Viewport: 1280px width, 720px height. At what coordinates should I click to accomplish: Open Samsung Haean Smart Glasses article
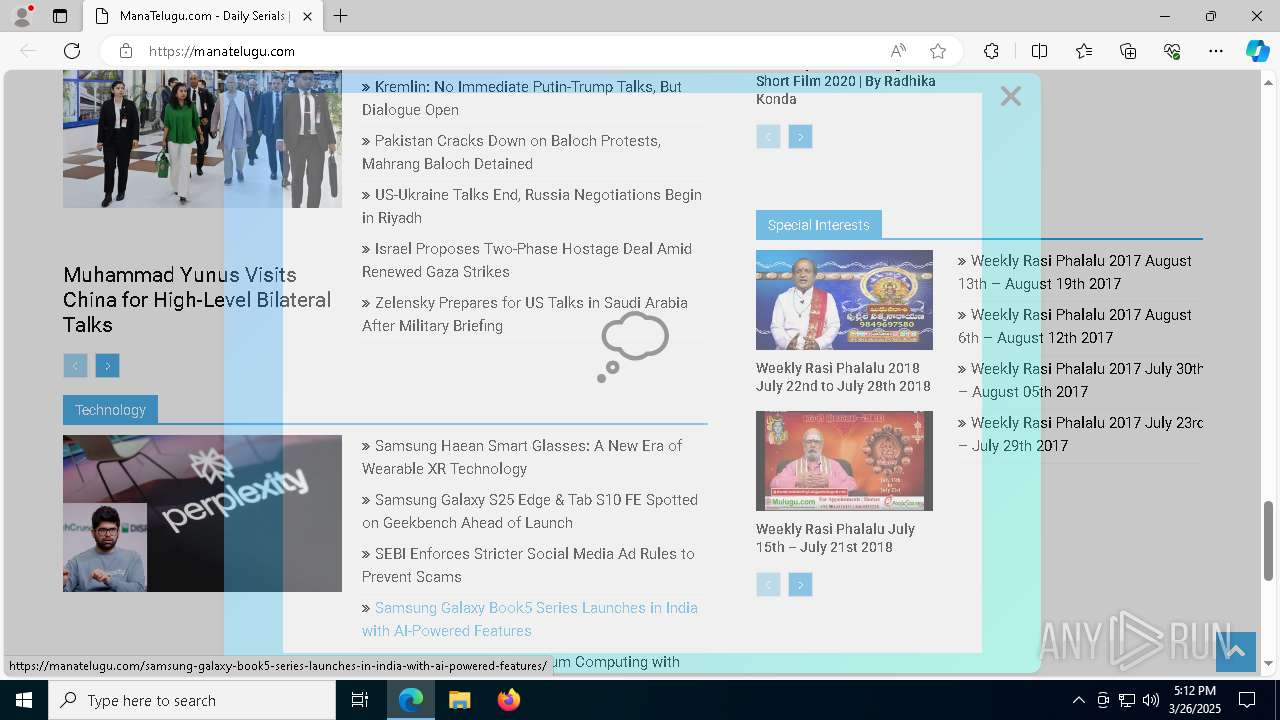pyautogui.click(x=522, y=457)
